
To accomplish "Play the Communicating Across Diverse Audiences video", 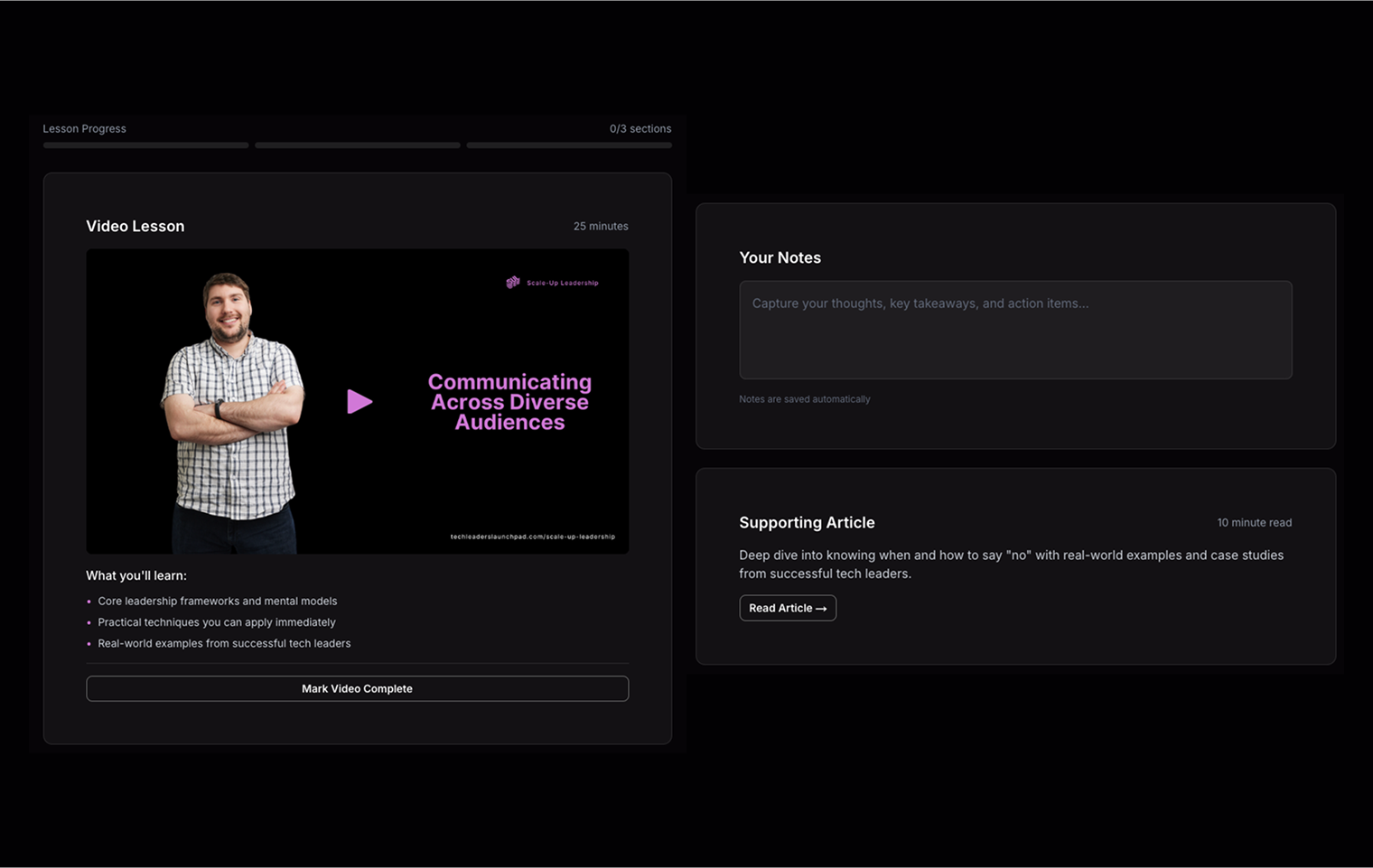I will [360, 401].
